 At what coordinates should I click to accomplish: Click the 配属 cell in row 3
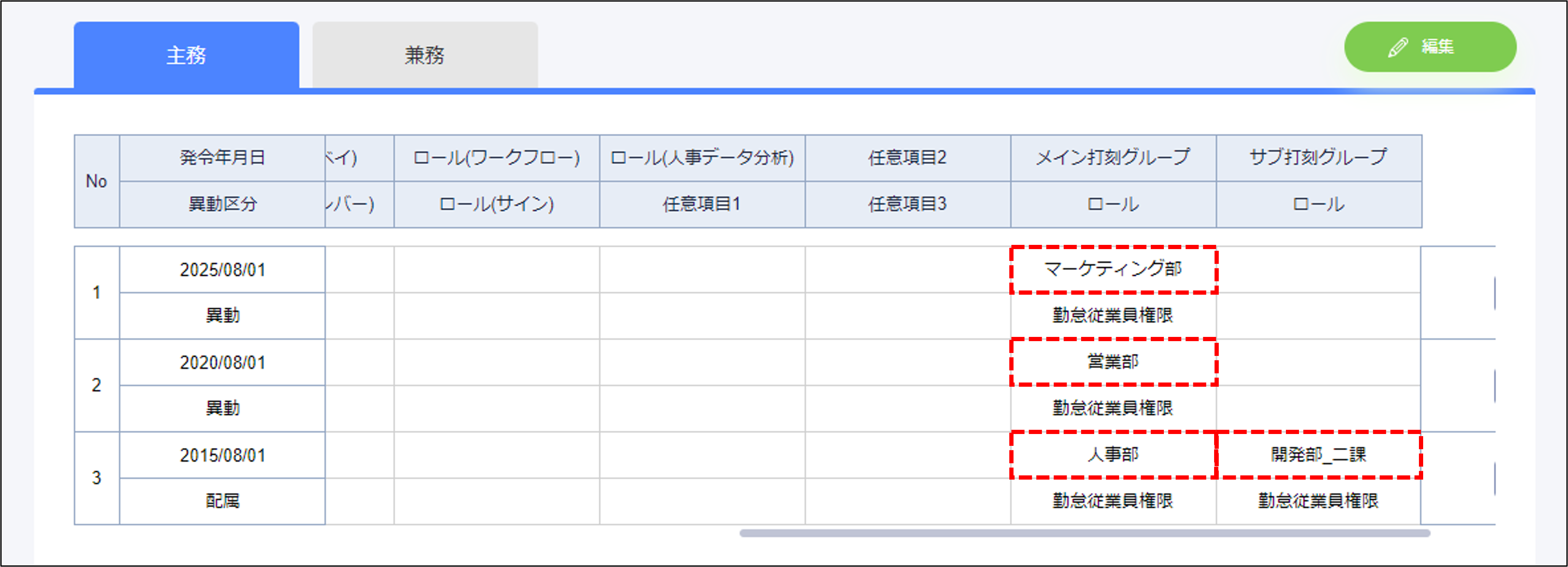(x=222, y=501)
